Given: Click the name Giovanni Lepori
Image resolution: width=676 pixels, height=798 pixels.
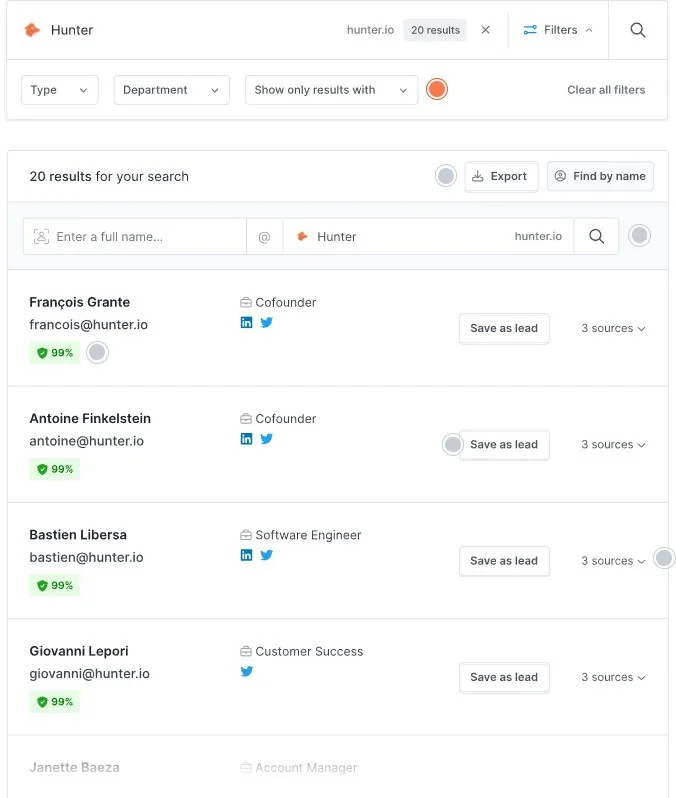Looking at the screenshot, I should tap(79, 651).
